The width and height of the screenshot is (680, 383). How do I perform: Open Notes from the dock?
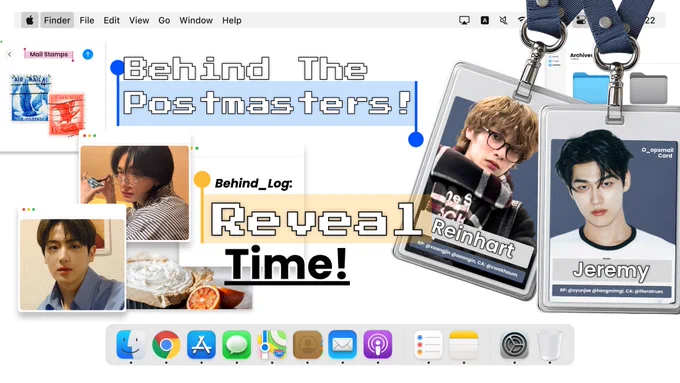(464, 344)
